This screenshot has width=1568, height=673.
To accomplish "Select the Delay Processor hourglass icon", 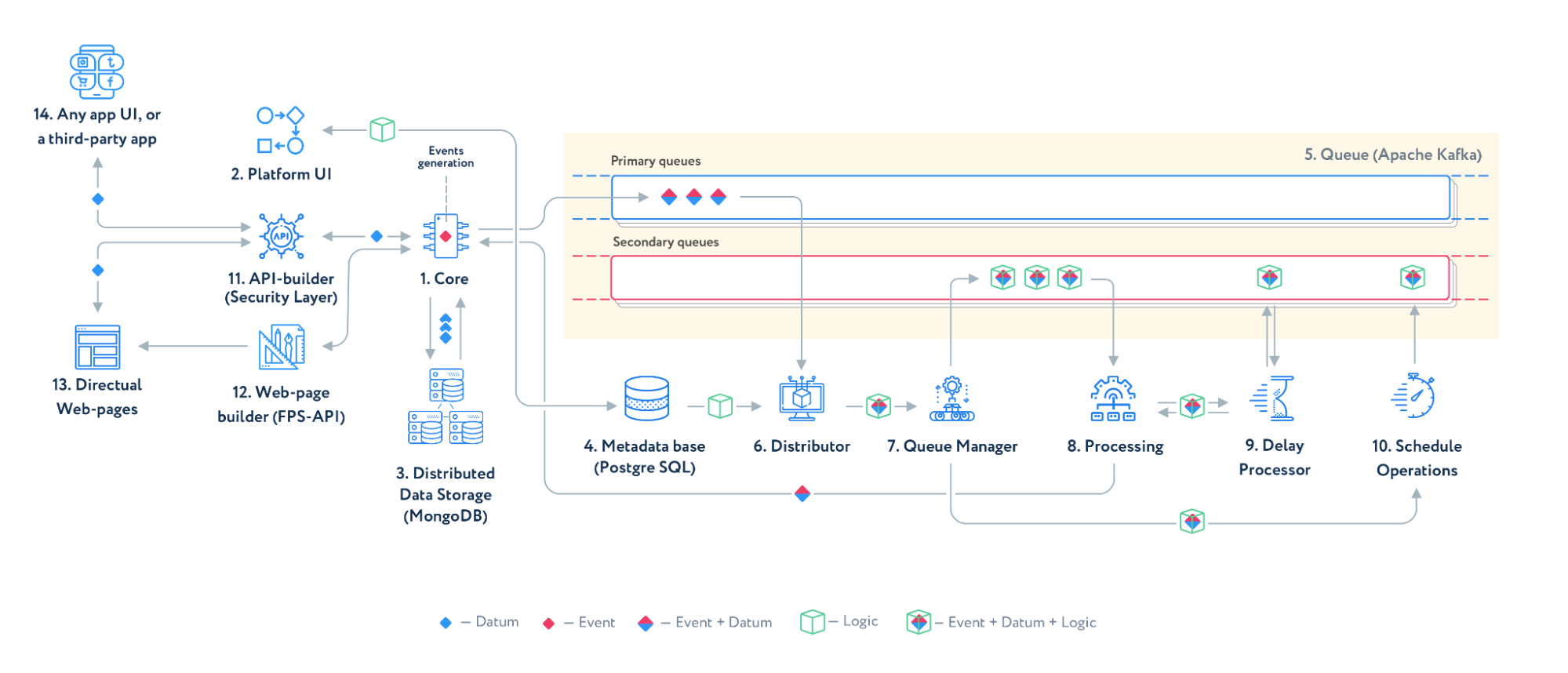I will click(x=1272, y=398).
